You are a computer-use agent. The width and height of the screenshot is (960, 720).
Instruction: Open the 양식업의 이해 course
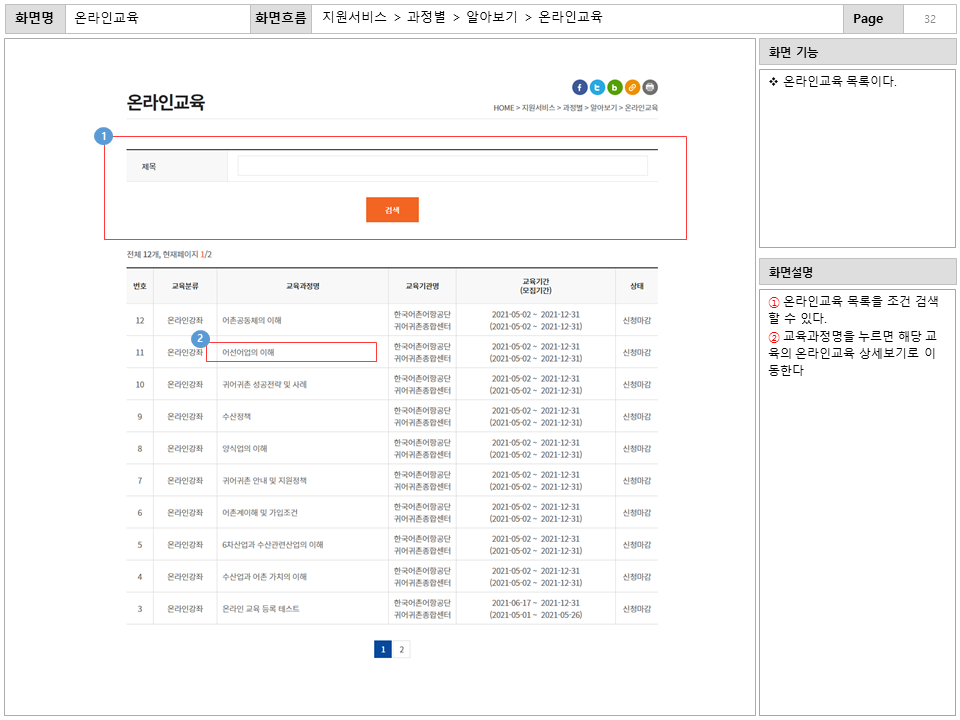pyautogui.click(x=245, y=449)
